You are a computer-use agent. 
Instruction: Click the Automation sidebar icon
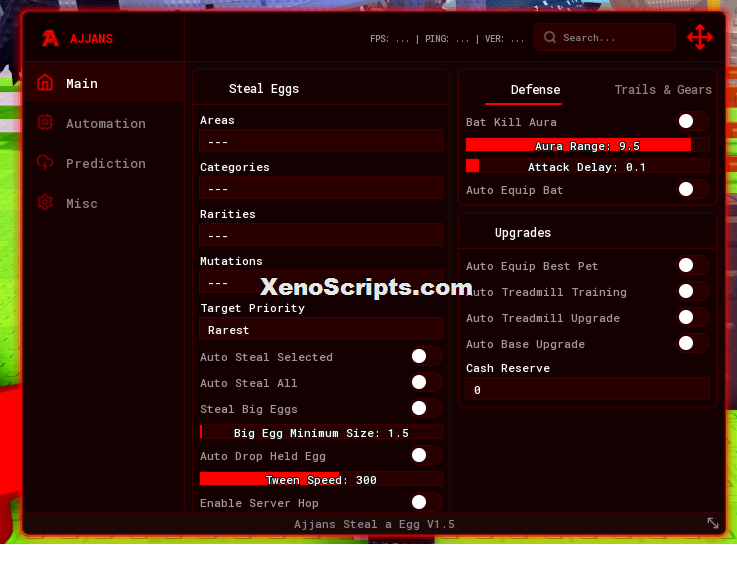click(45, 122)
